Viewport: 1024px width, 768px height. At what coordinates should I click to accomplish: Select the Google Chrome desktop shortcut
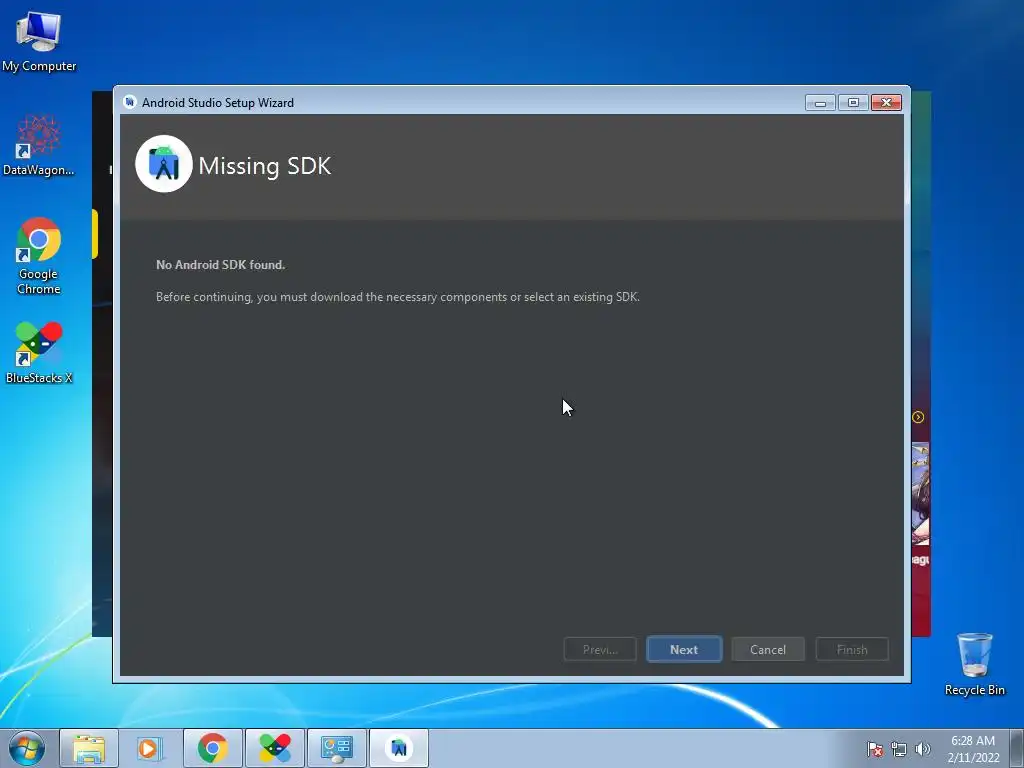pyautogui.click(x=39, y=256)
